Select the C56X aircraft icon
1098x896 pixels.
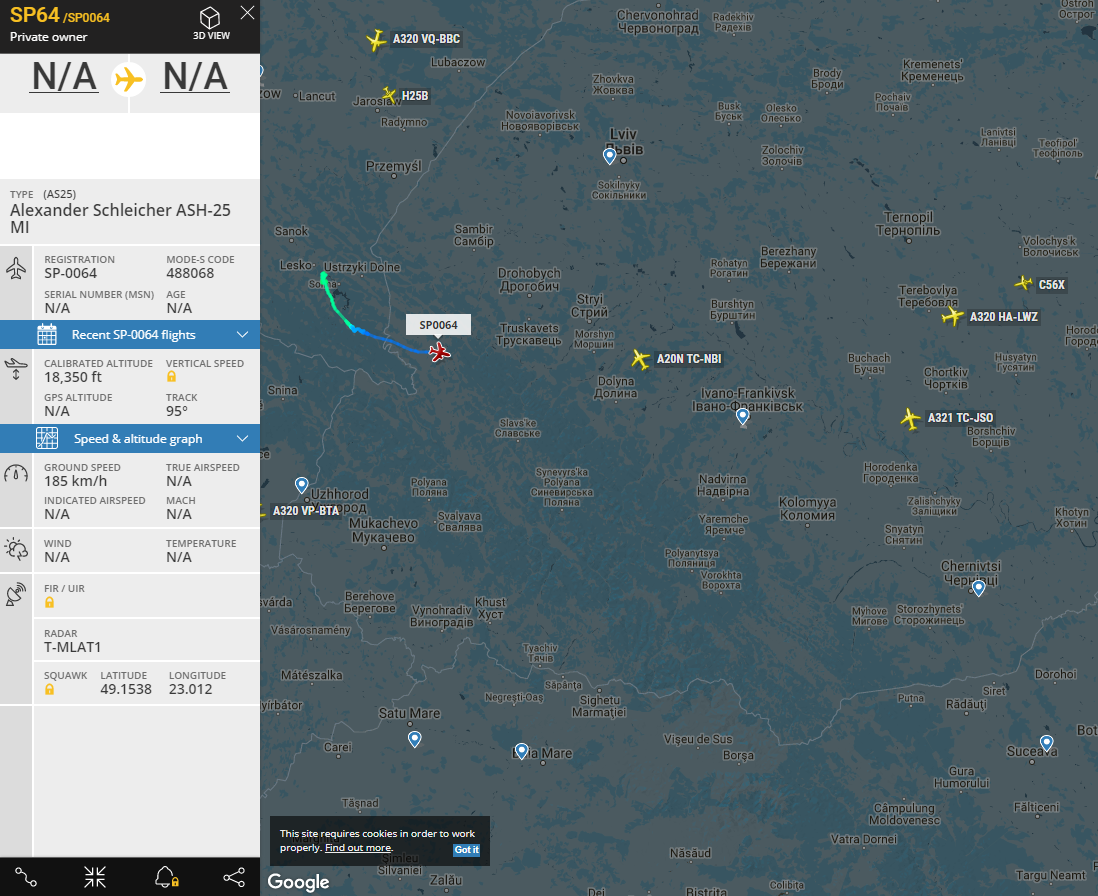tap(1024, 283)
